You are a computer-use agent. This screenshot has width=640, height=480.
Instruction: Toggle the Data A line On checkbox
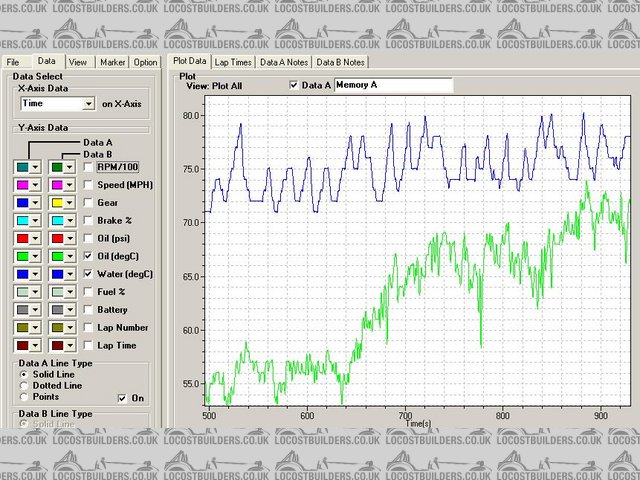click(x=122, y=397)
